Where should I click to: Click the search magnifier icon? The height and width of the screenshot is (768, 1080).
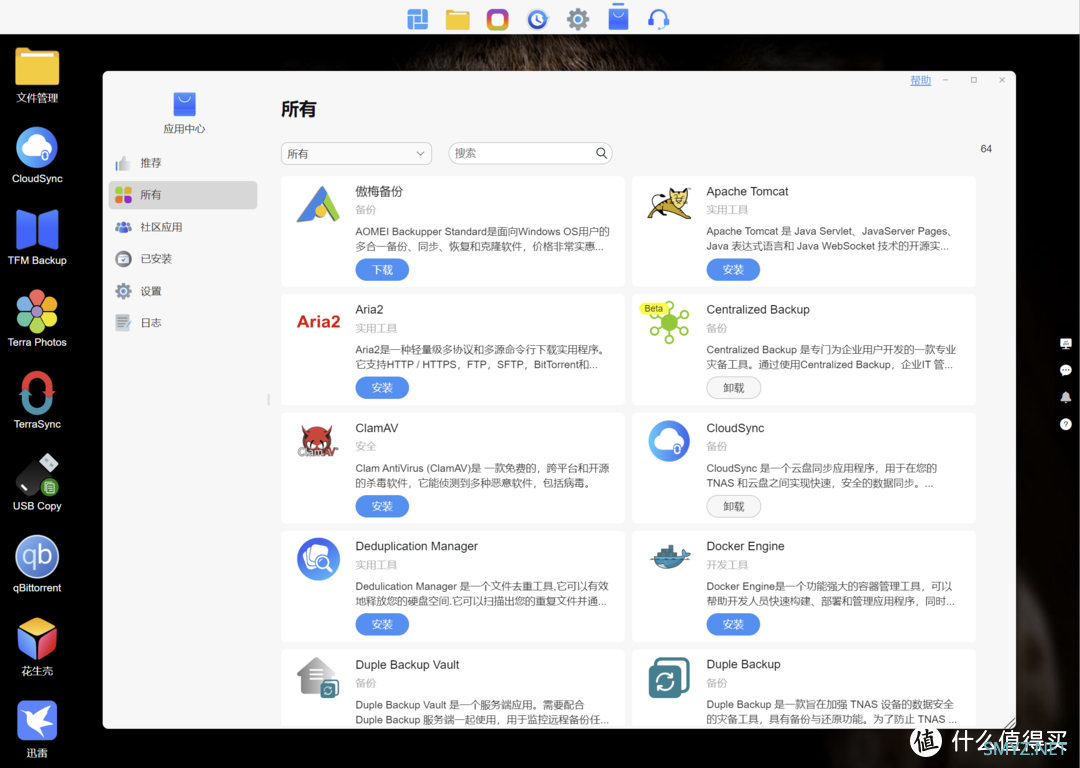pos(601,153)
